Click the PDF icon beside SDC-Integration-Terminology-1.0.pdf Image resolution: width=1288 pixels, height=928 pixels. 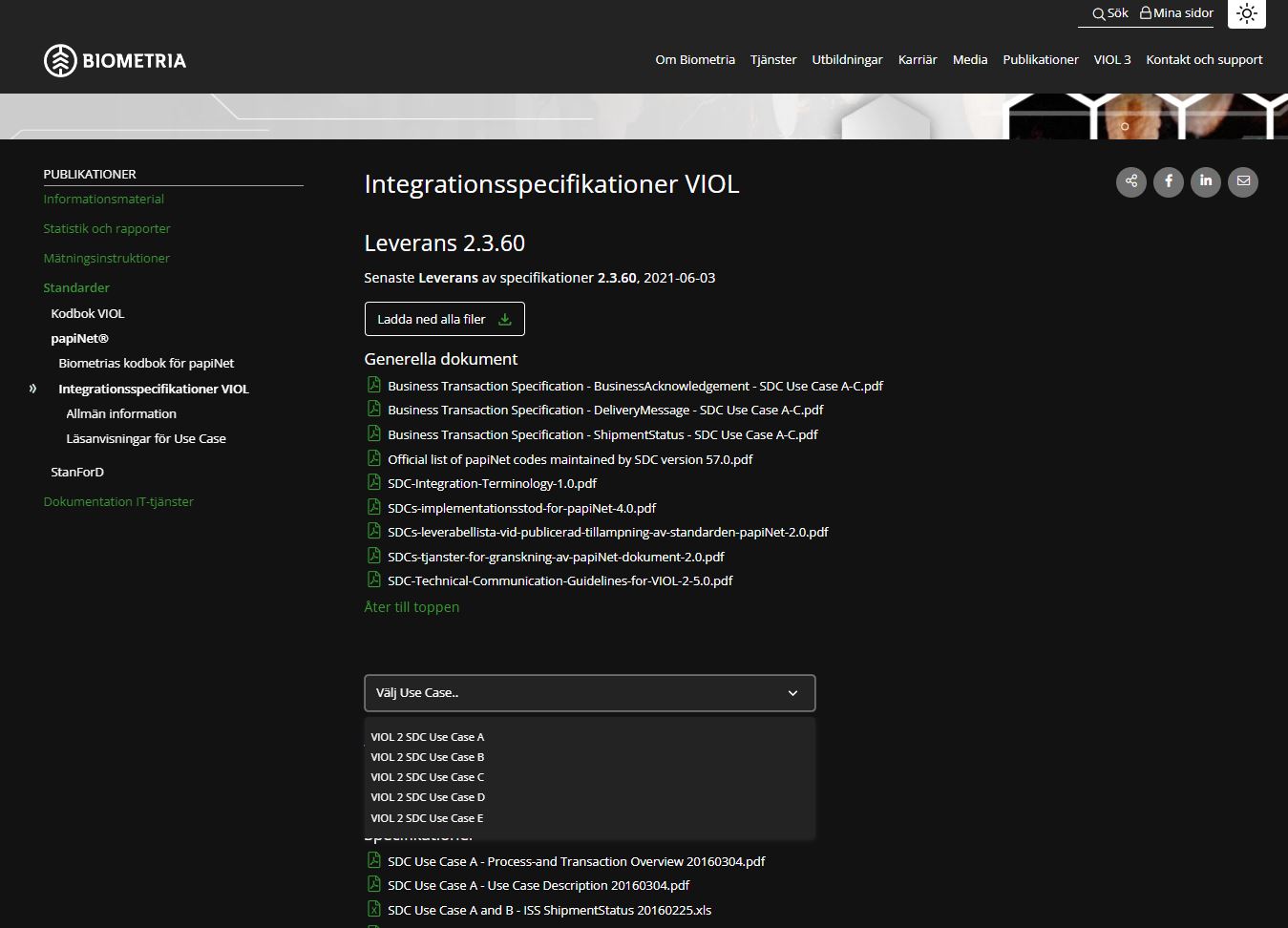click(x=372, y=482)
